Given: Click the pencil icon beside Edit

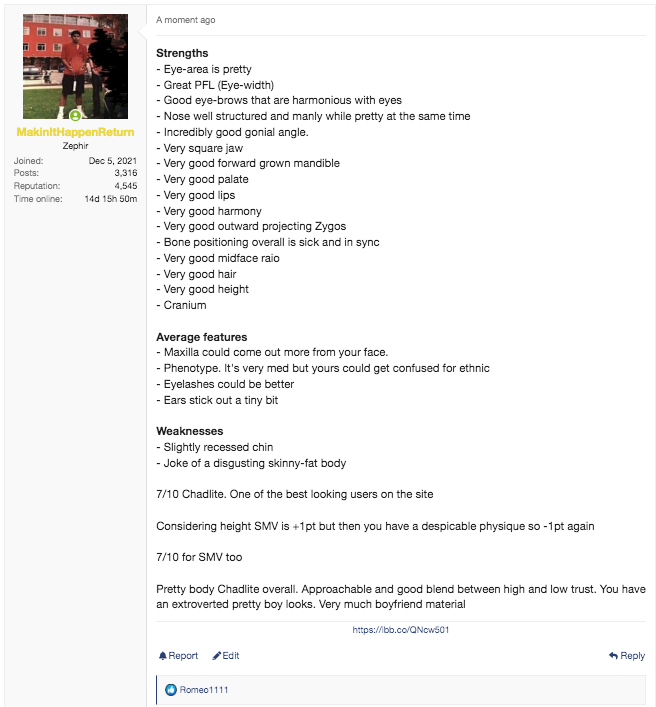Looking at the screenshot, I should pyautogui.click(x=217, y=656).
